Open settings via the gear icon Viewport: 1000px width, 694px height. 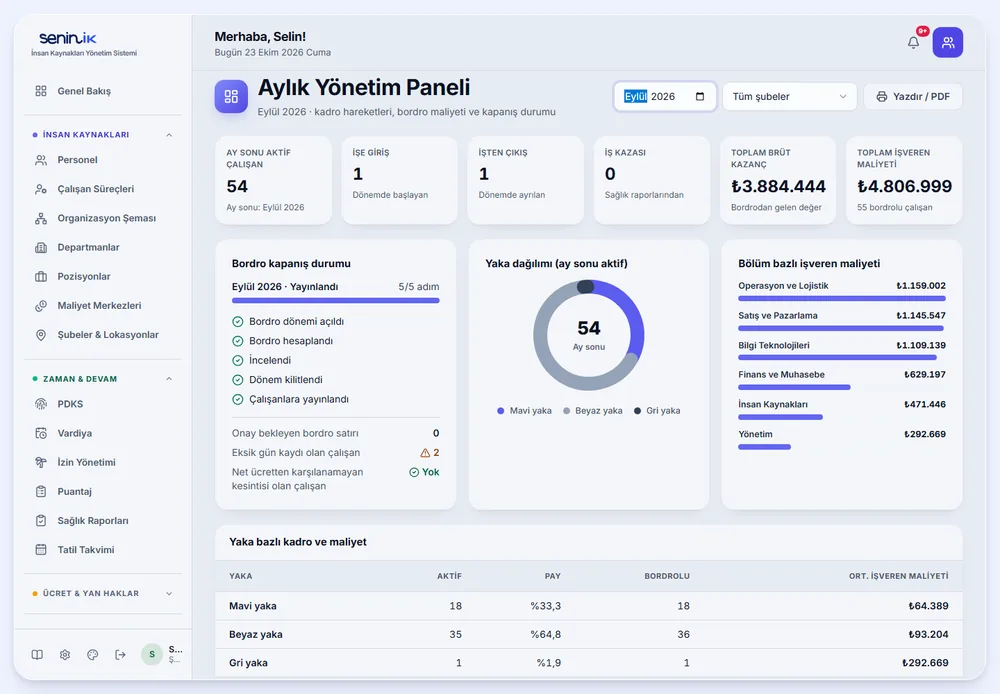(64, 654)
